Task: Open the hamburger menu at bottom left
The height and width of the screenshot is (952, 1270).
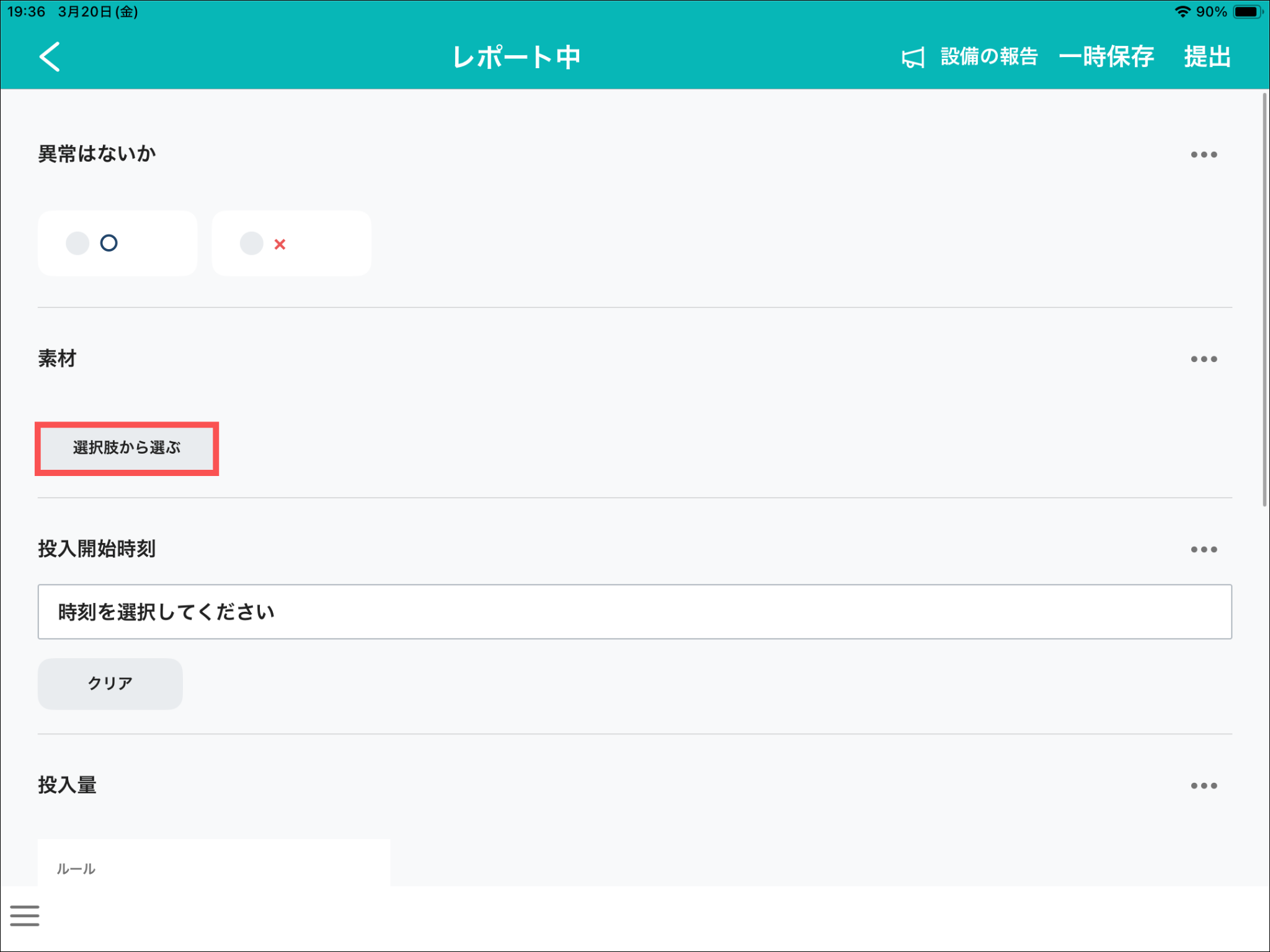Action: pyautogui.click(x=25, y=915)
